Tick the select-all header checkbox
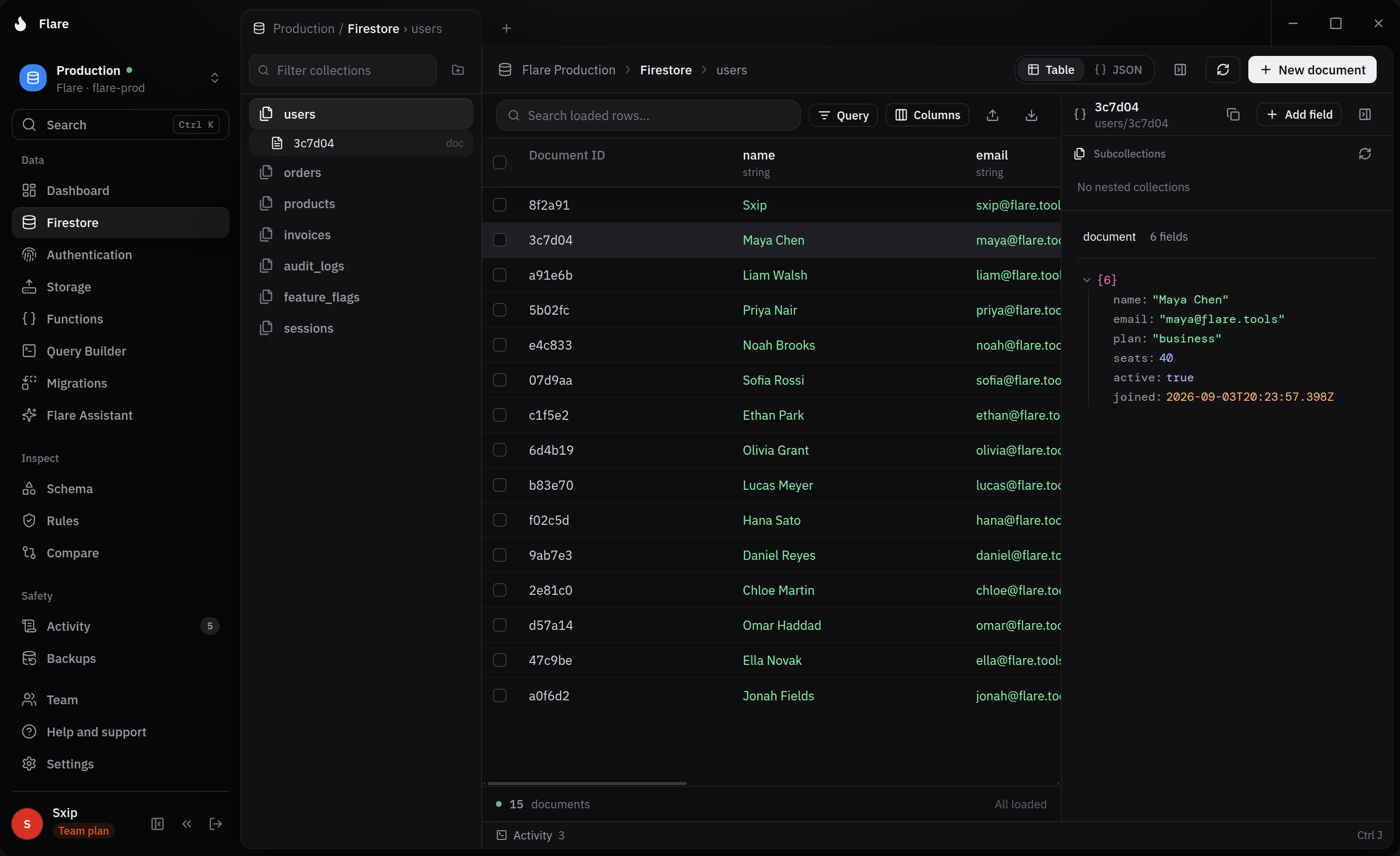Screen dimensions: 1400x856 (499, 162)
